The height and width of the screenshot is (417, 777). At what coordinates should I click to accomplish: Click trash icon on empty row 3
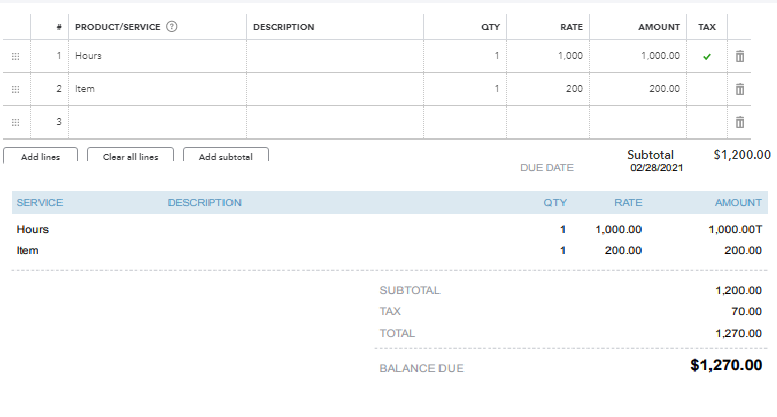[740, 122]
